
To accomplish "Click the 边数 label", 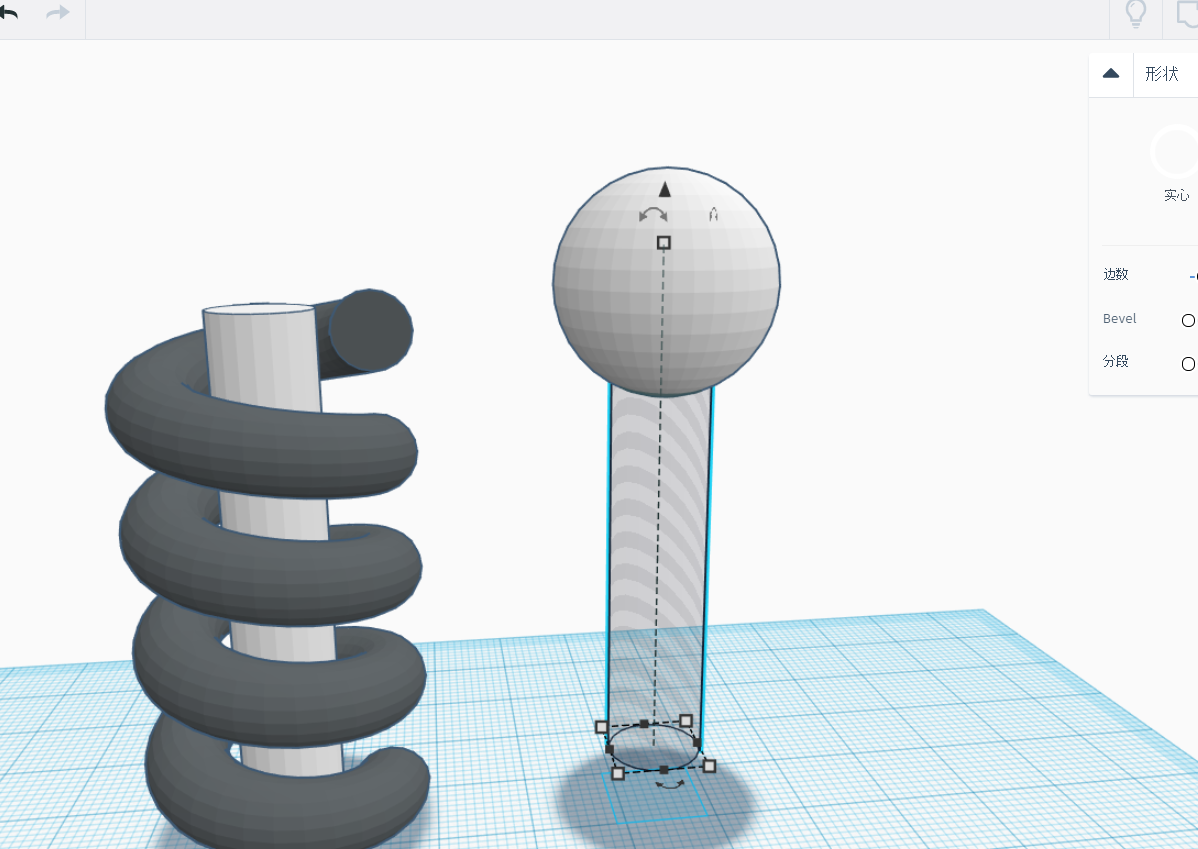I will click(1115, 274).
